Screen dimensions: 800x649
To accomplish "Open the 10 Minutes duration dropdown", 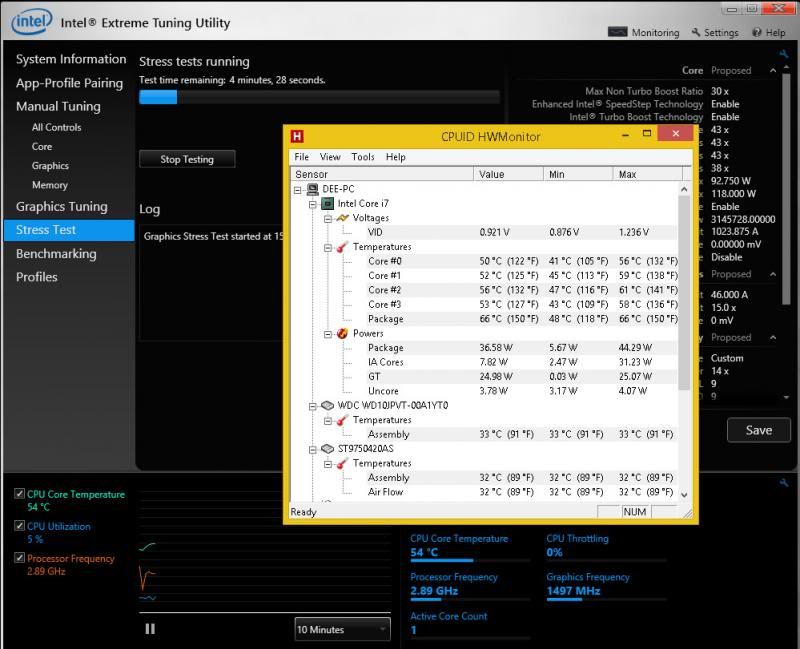I will click(342, 630).
